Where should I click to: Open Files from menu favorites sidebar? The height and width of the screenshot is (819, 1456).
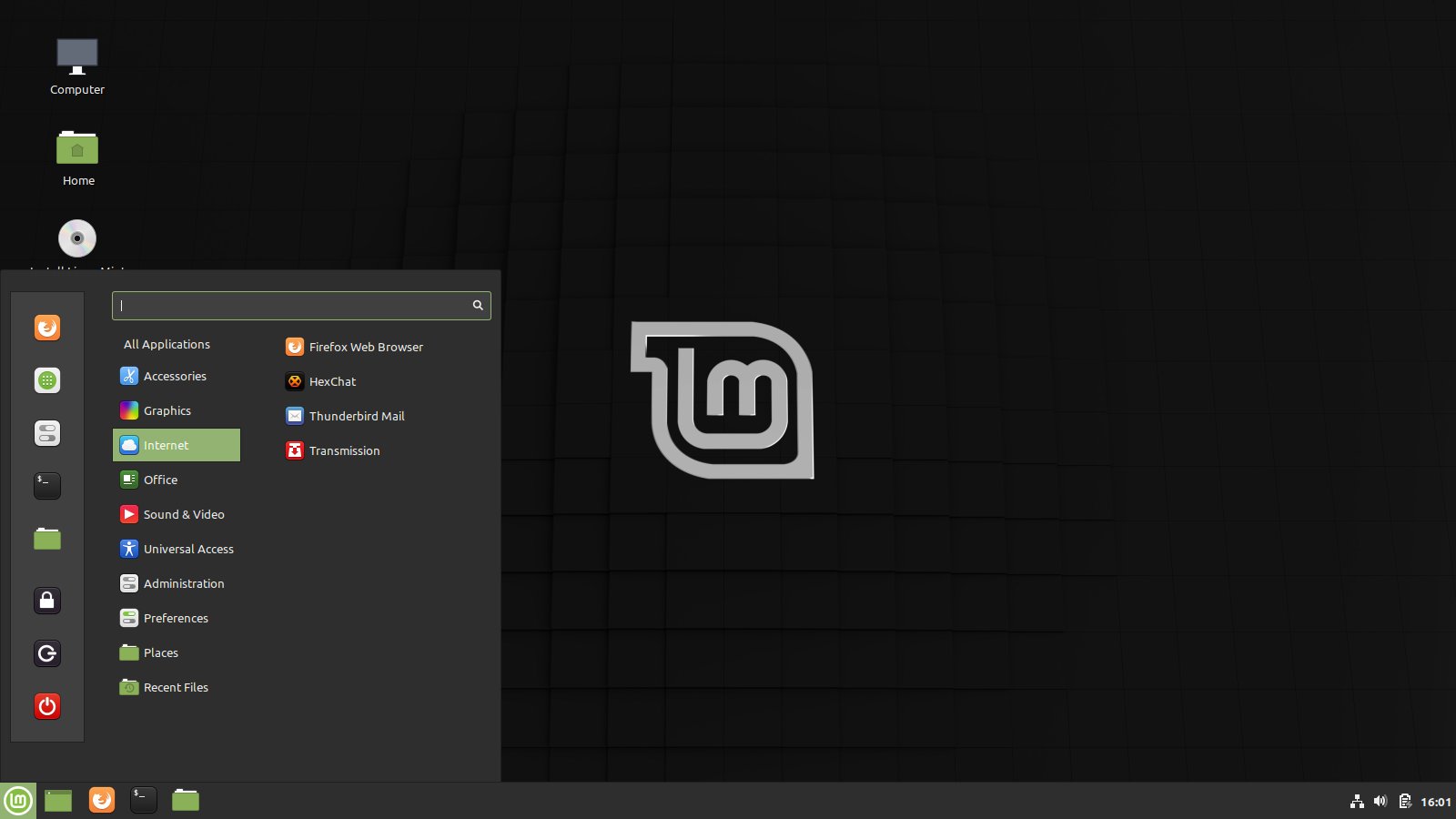[x=47, y=539]
